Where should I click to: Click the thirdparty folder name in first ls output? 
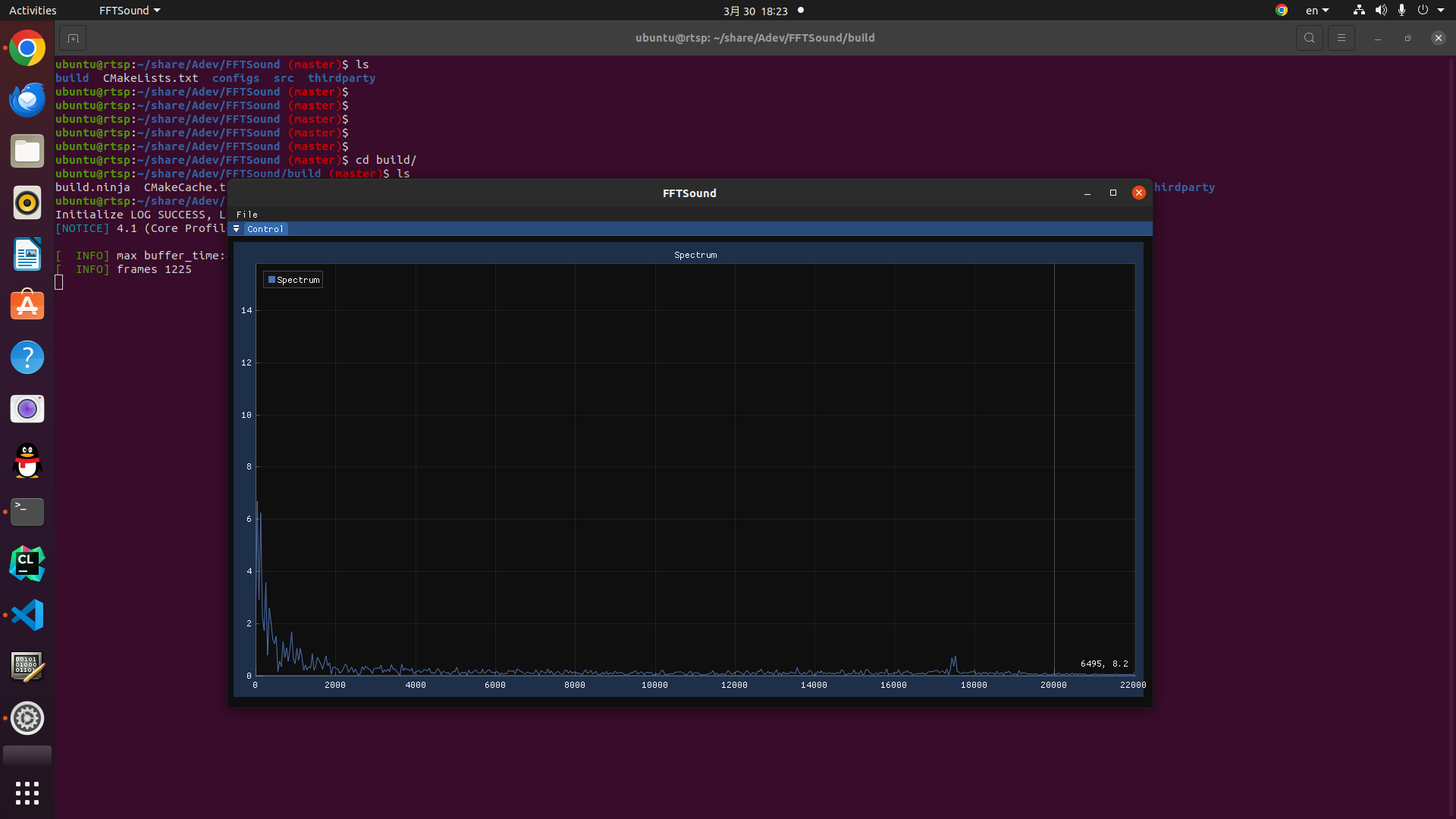(341, 78)
